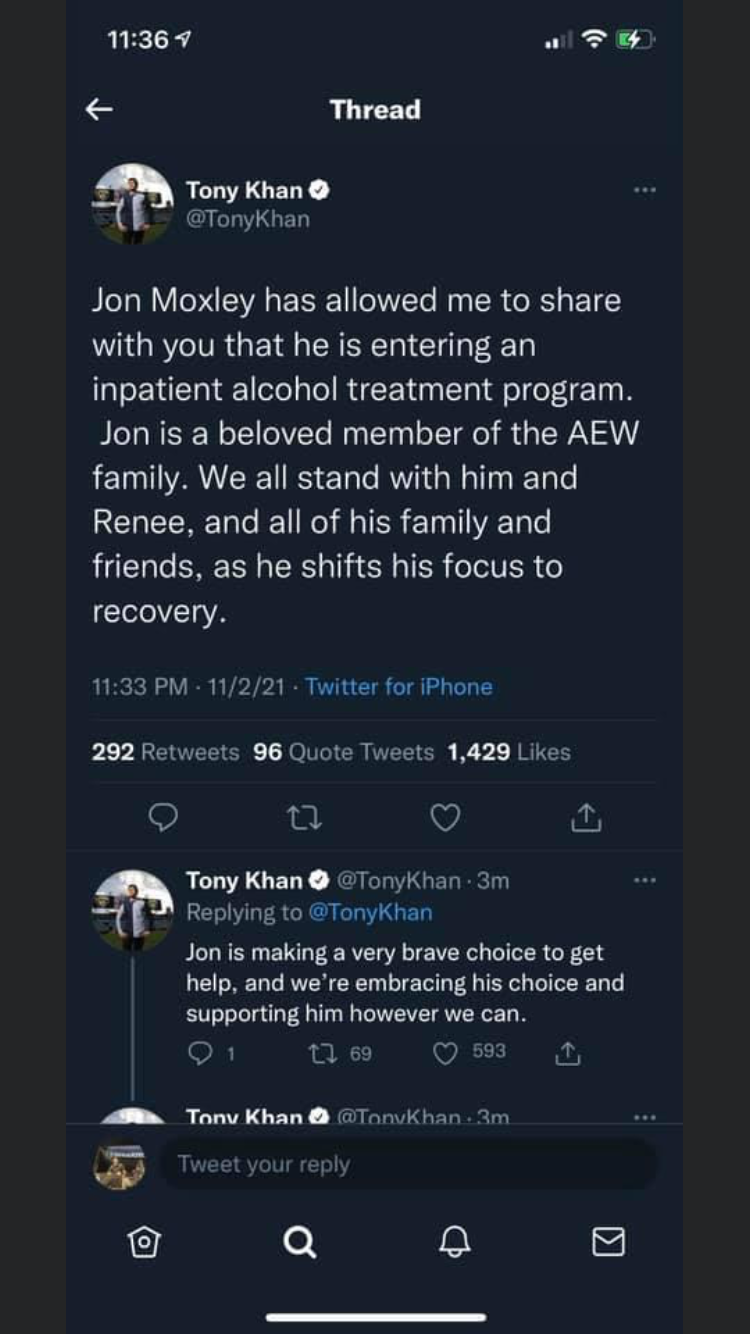This screenshot has width=750, height=1334.
Task: Tap the 'Tweet your reply' input field
Action: (408, 1164)
